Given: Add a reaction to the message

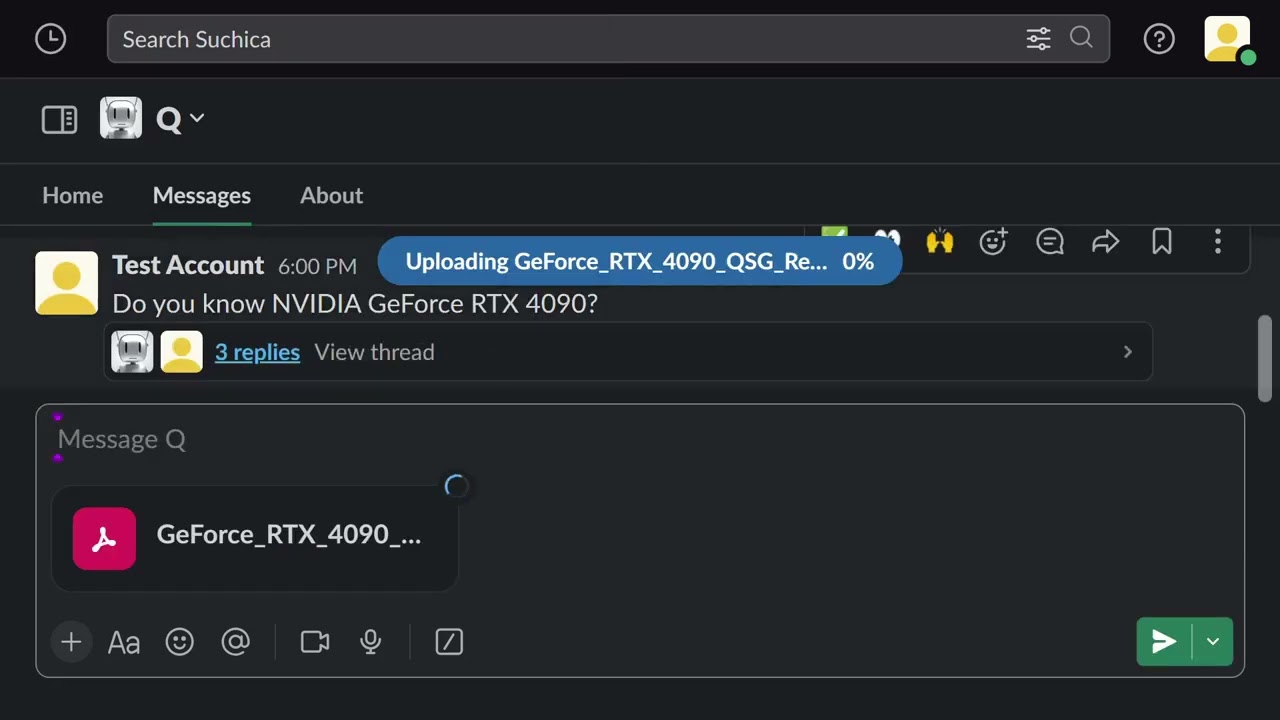Looking at the screenshot, I should (993, 241).
